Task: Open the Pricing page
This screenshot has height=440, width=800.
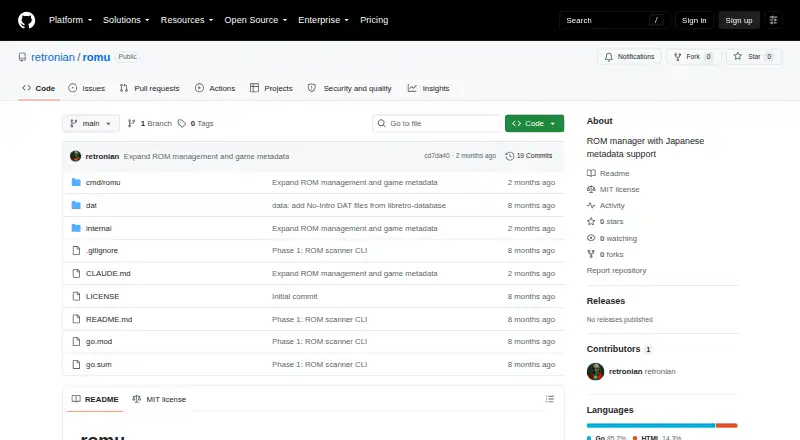Action: coord(374,20)
